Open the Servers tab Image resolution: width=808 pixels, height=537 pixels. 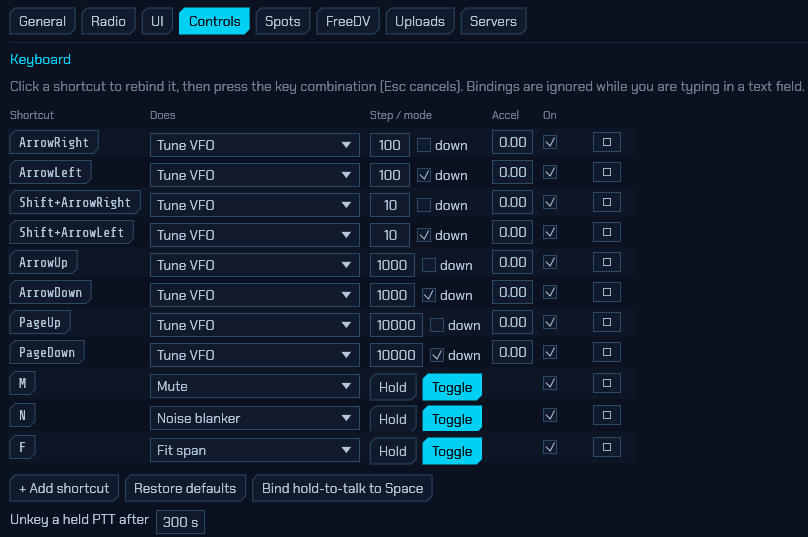493,21
